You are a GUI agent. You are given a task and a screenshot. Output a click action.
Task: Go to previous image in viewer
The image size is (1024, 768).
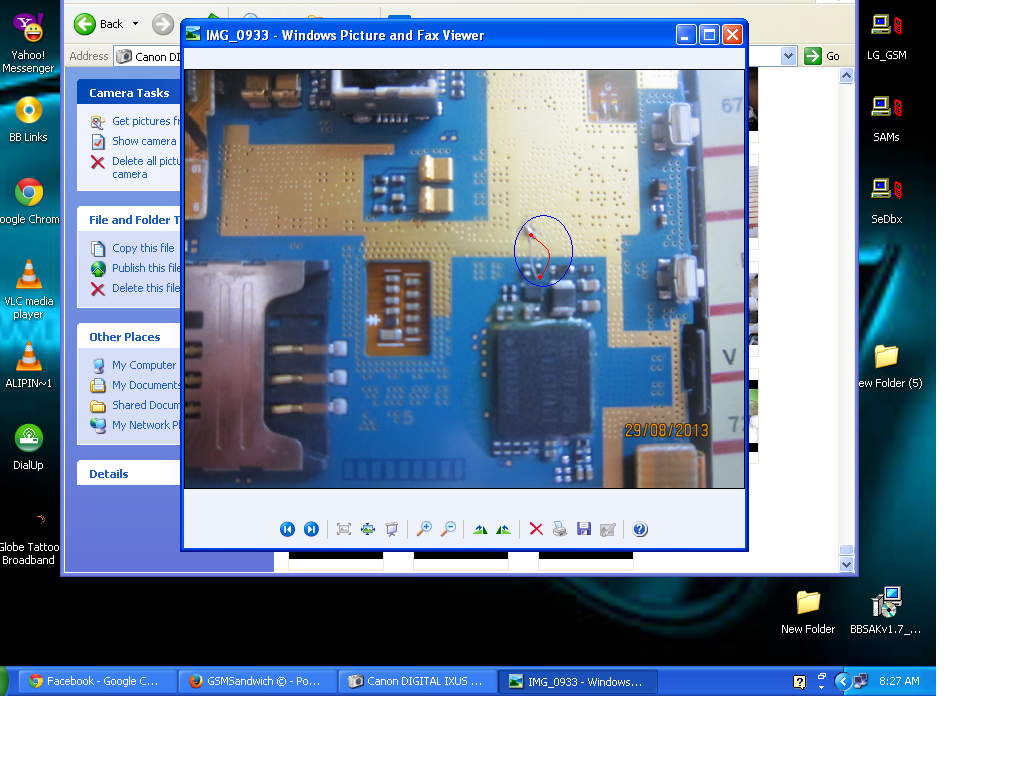pos(287,529)
